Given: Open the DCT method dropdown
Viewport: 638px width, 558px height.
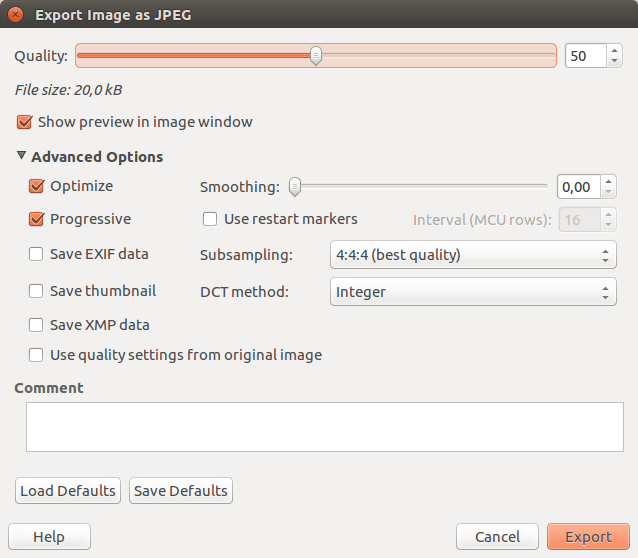Looking at the screenshot, I should (472, 292).
